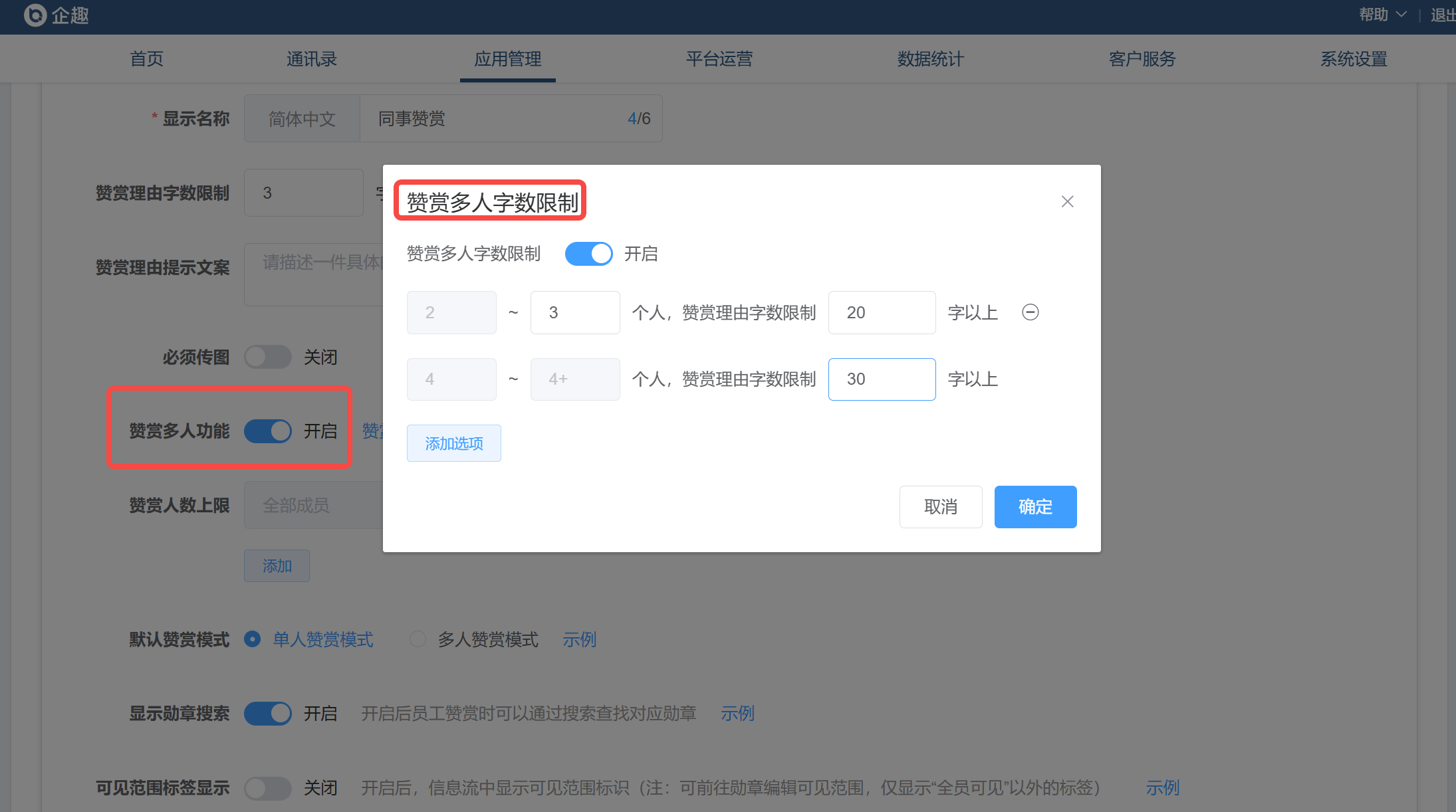
Task: Enable 可见范围标签显示 switch
Action: click(267, 788)
